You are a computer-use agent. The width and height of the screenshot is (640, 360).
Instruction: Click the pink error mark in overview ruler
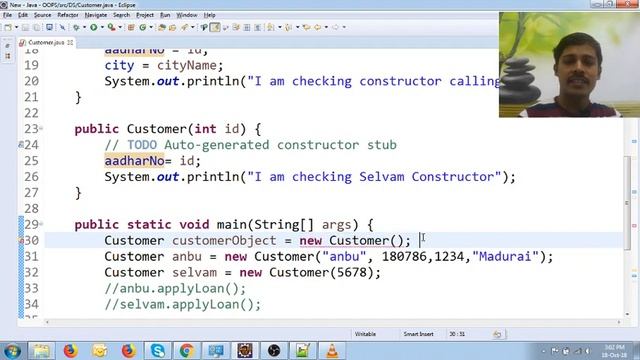[634, 226]
